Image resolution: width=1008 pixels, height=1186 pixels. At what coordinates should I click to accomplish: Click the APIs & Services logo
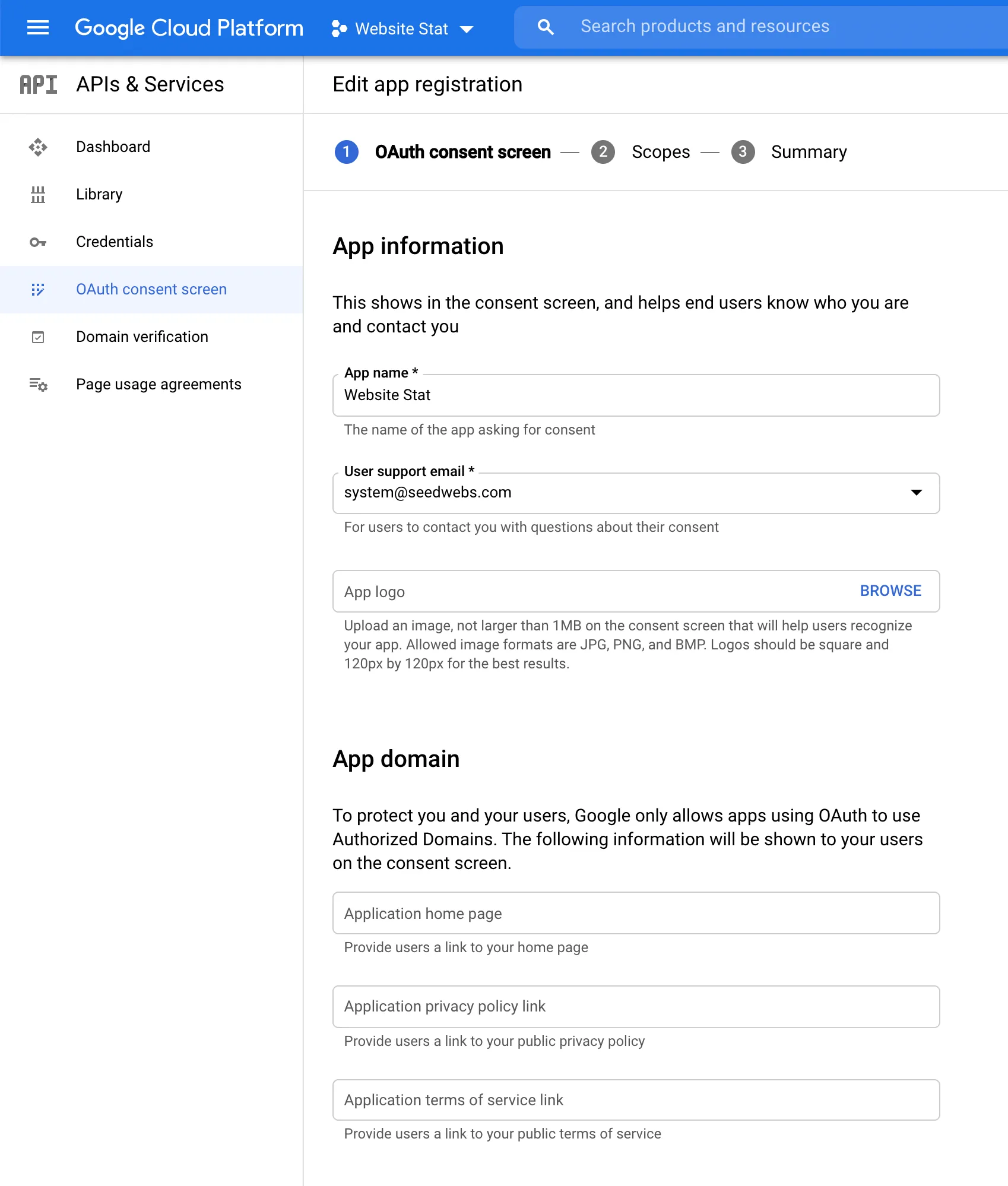pyautogui.click(x=38, y=84)
